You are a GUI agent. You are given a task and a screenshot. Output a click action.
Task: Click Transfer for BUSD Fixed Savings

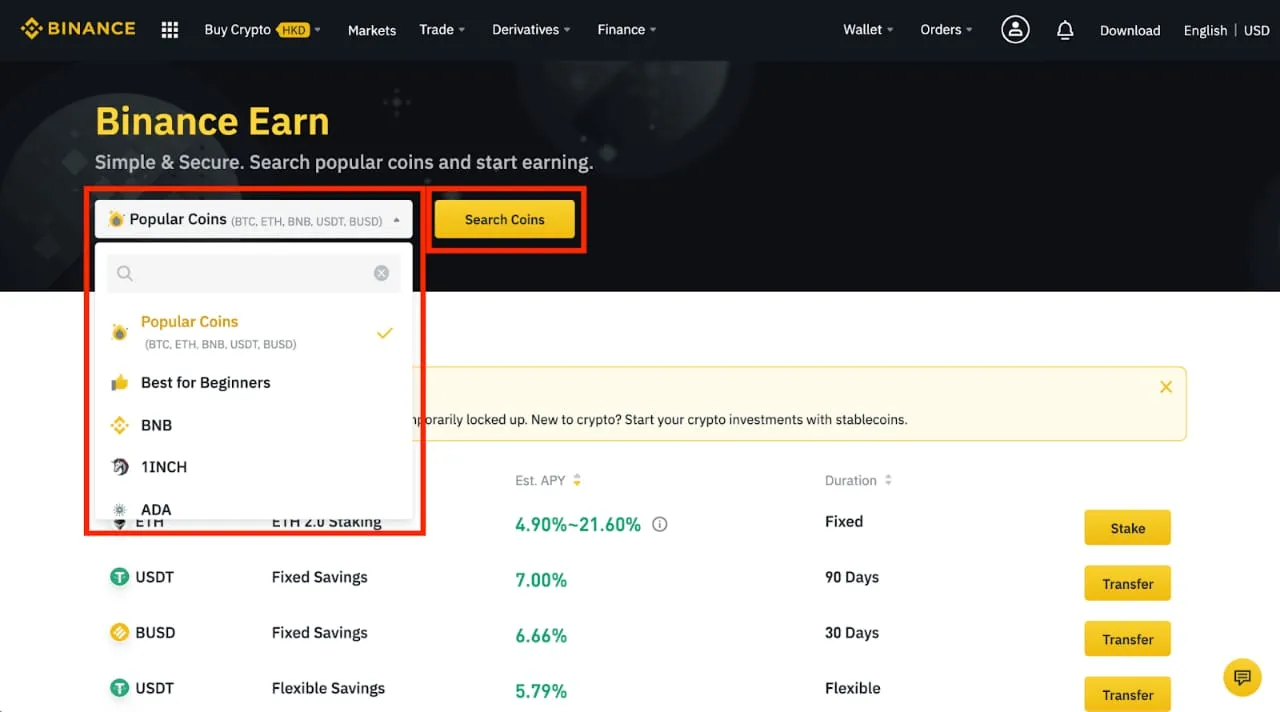pos(1127,639)
